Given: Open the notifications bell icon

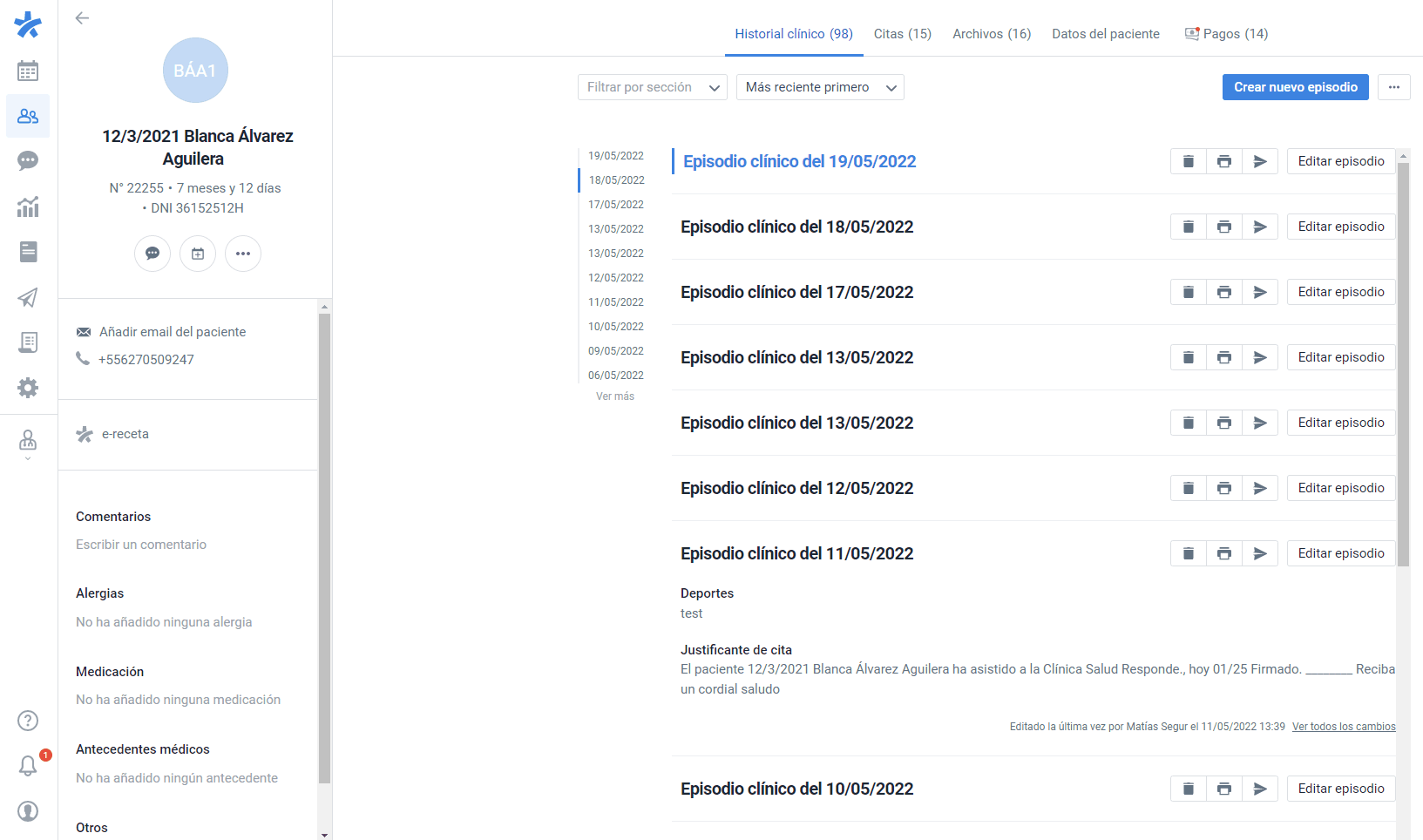Looking at the screenshot, I should click(28, 766).
